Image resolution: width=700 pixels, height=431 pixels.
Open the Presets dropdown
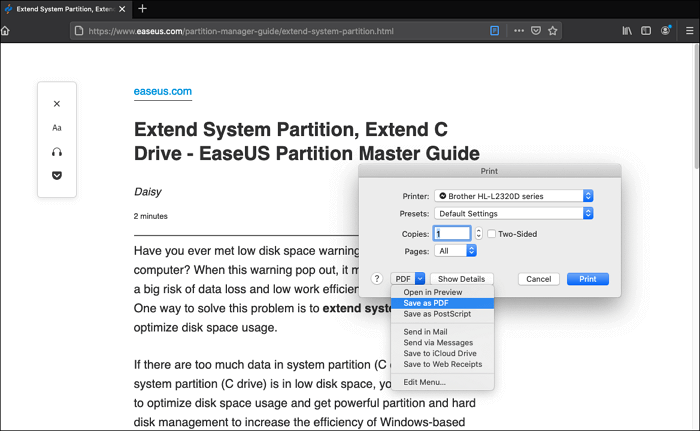[x=514, y=213]
